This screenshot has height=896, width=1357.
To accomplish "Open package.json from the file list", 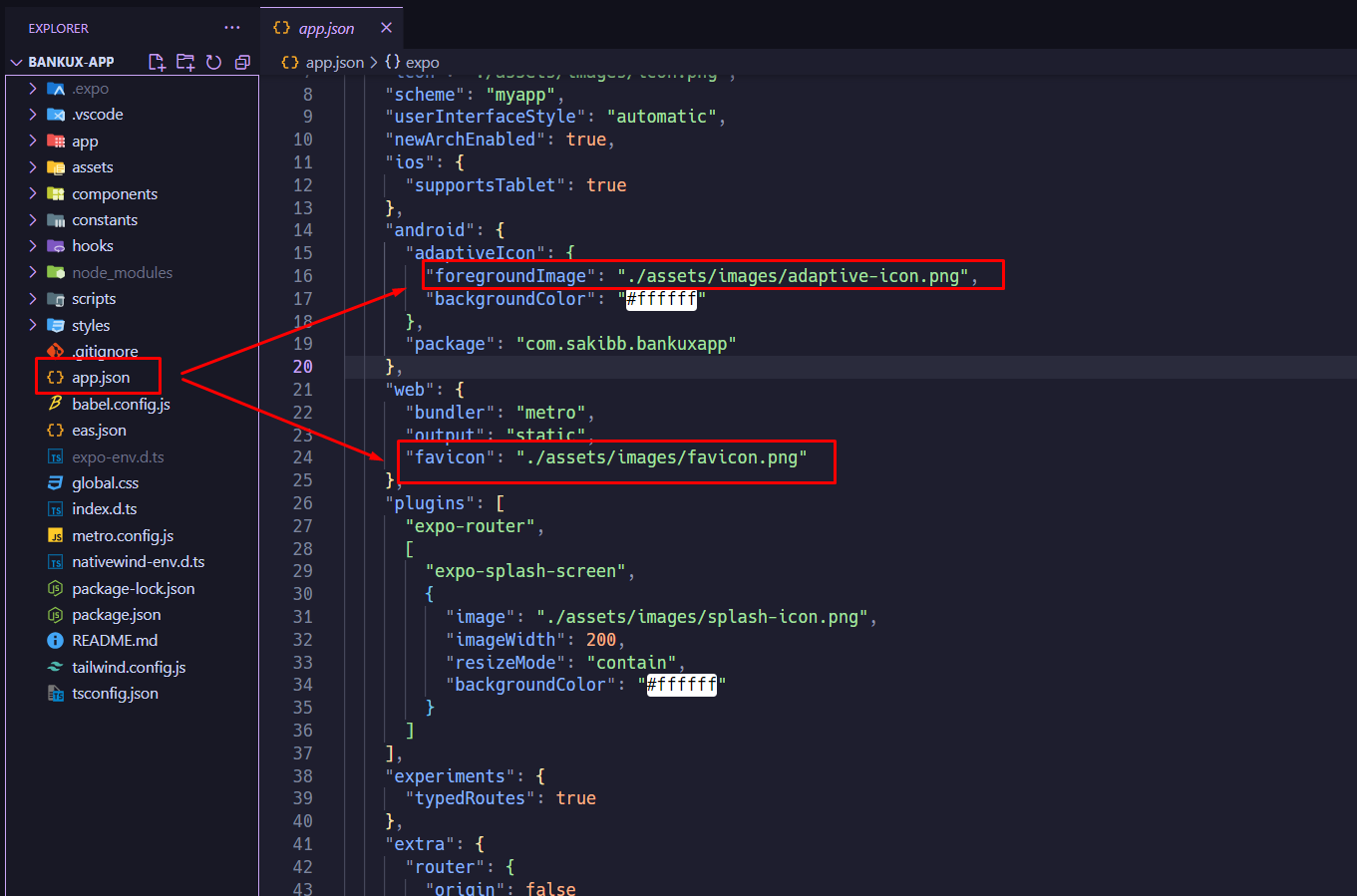I will [117, 614].
